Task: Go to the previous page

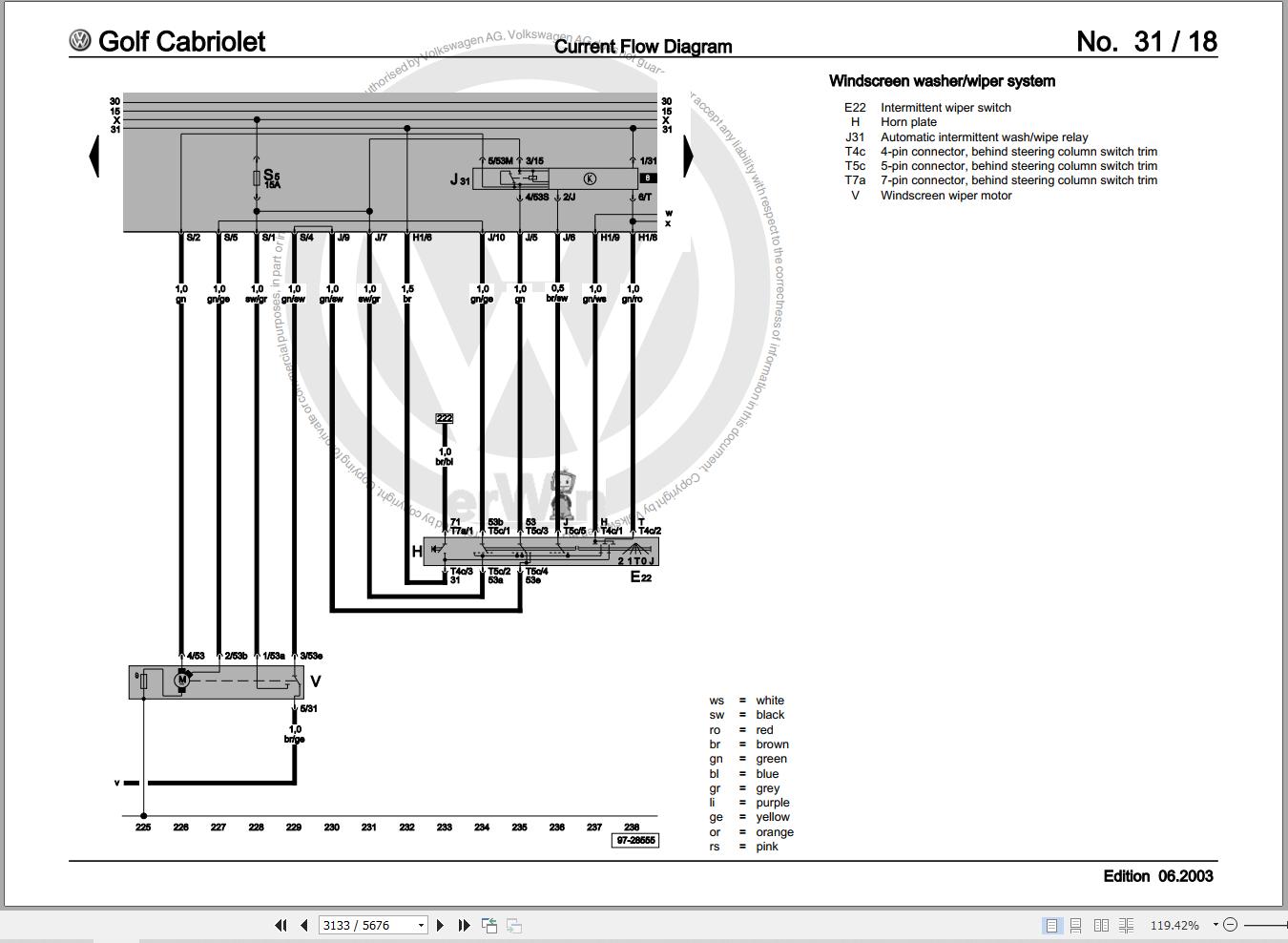Action: (304, 925)
